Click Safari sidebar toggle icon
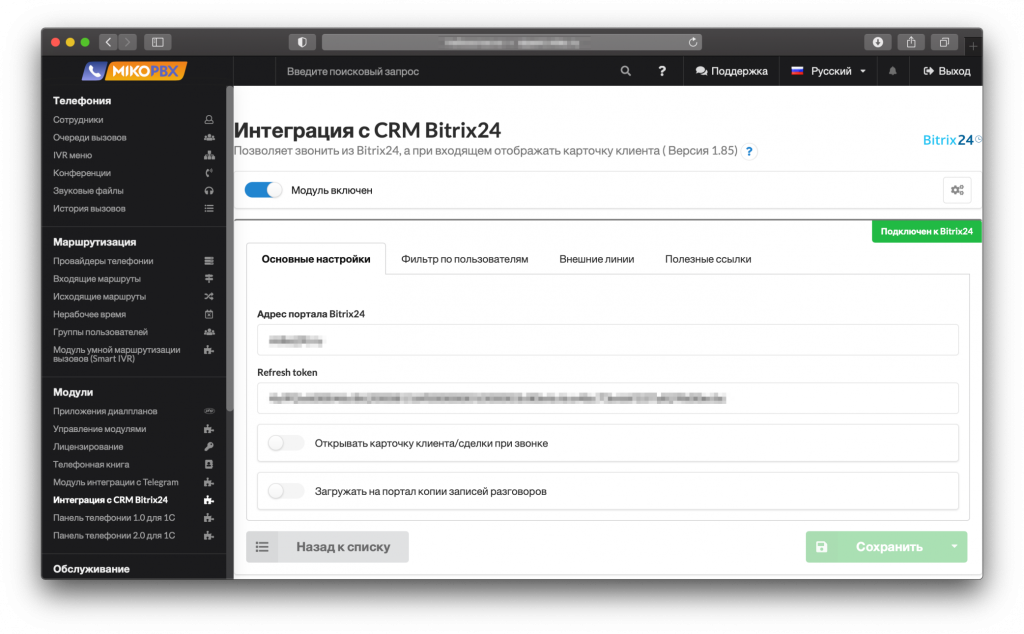 click(158, 42)
